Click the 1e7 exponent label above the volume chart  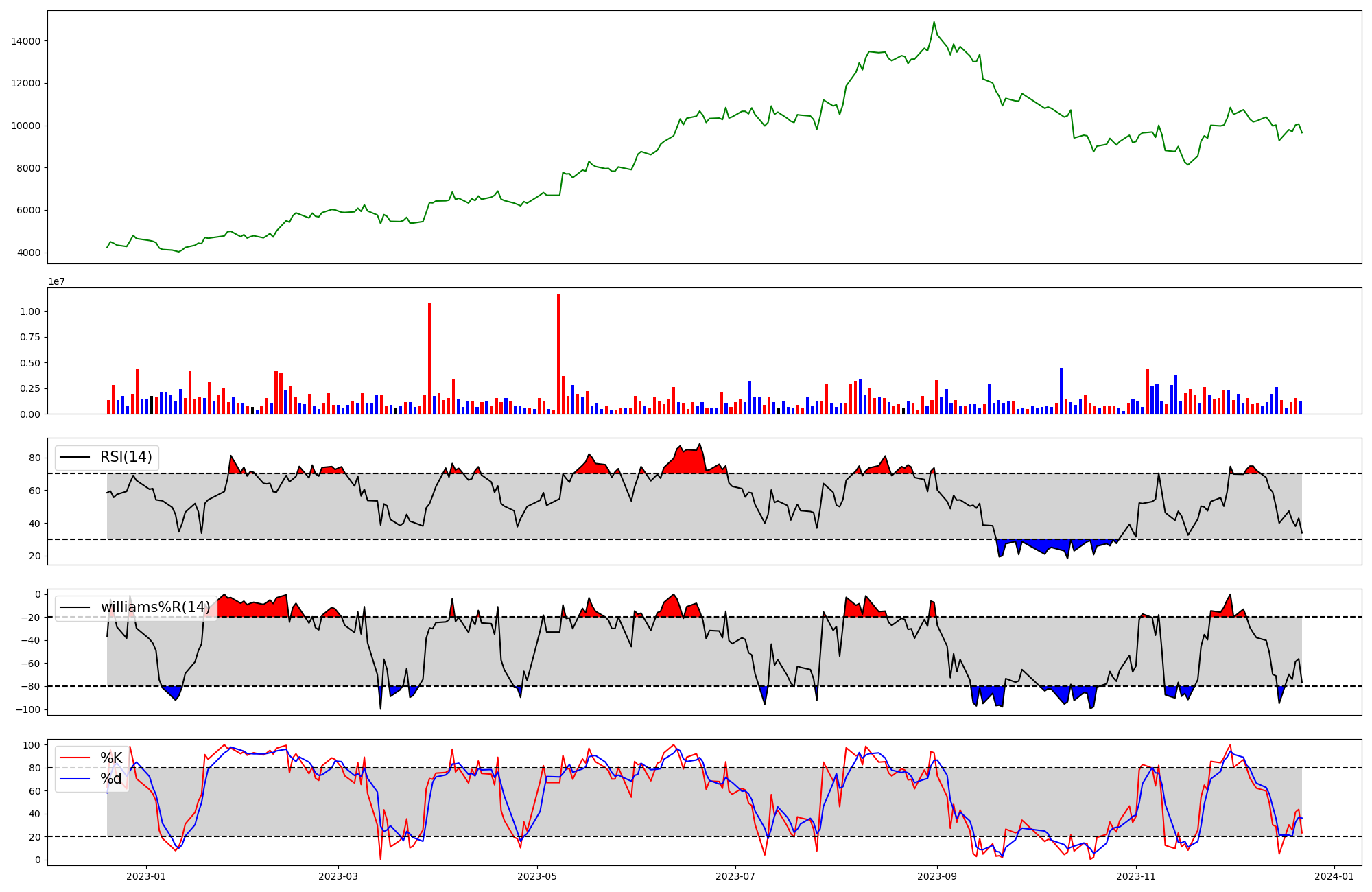pyautogui.click(x=56, y=281)
